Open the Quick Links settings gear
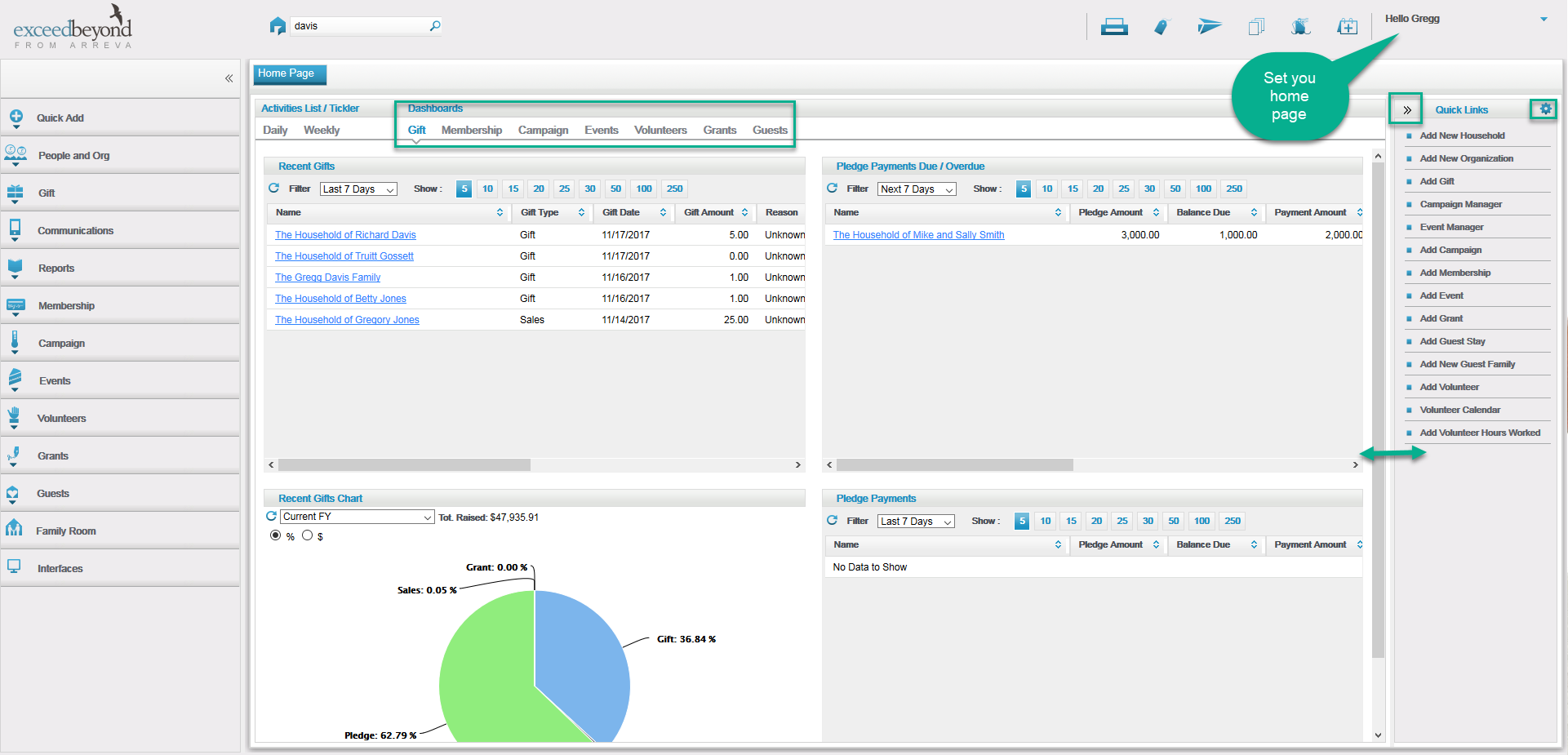 [1545, 109]
